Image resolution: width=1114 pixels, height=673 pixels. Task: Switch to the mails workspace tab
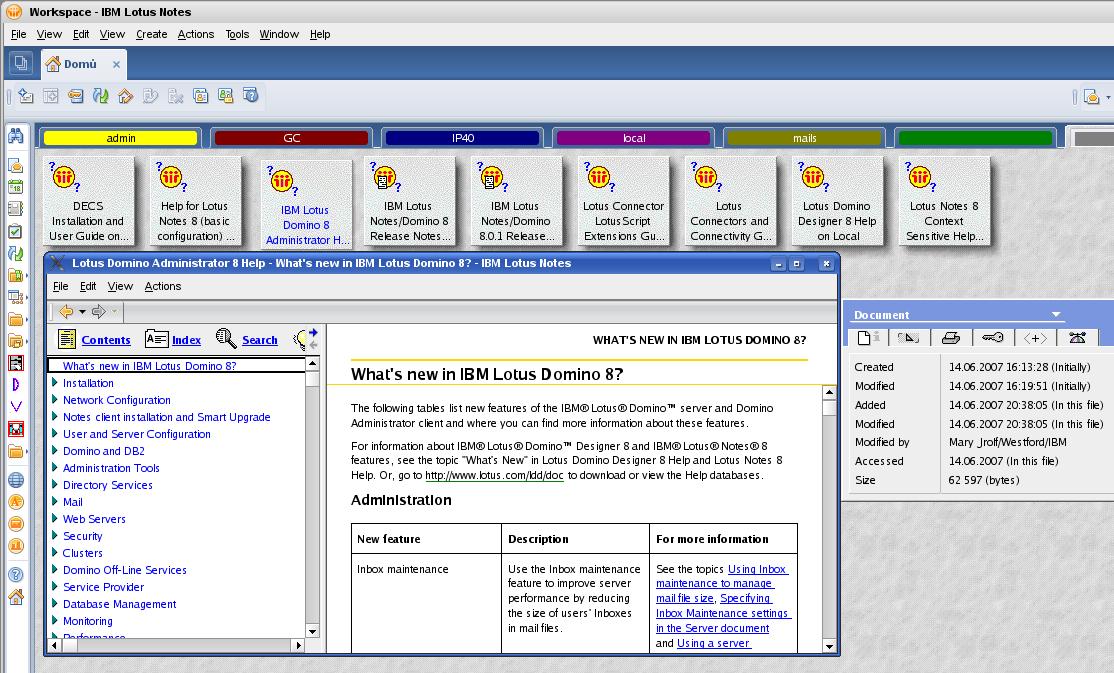pos(804,138)
